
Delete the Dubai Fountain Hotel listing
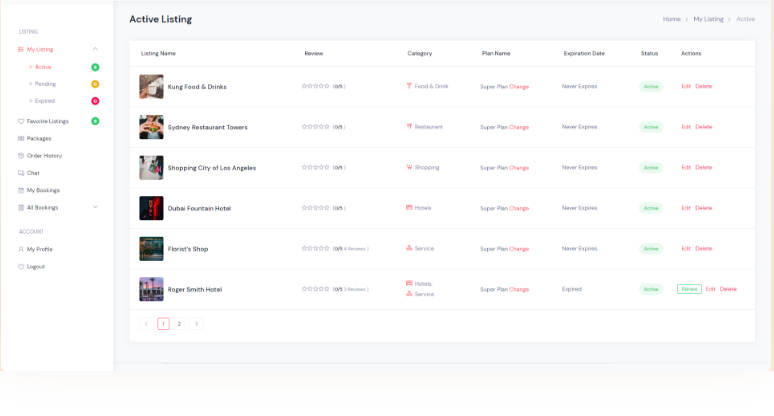tap(704, 208)
